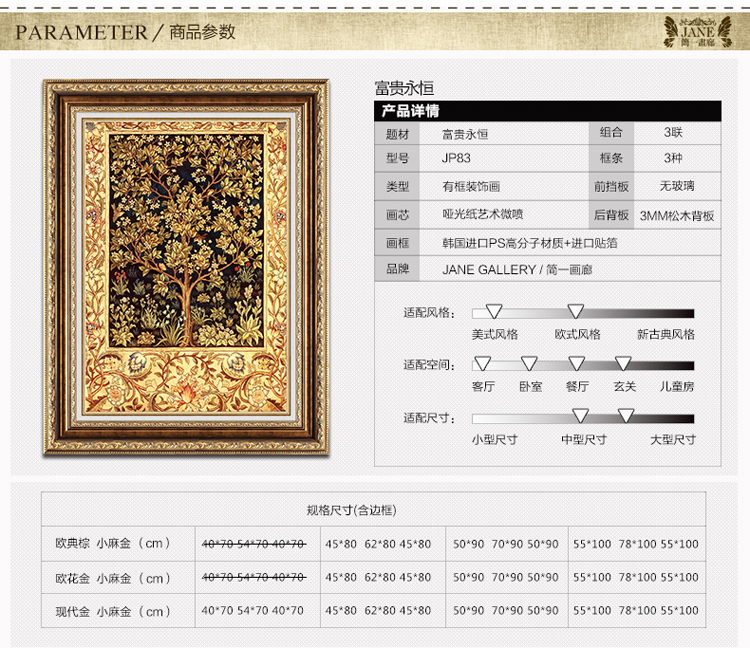Select the 欧典棕 小麻金 (cm) row label
750x648 pixels.
[113, 543]
